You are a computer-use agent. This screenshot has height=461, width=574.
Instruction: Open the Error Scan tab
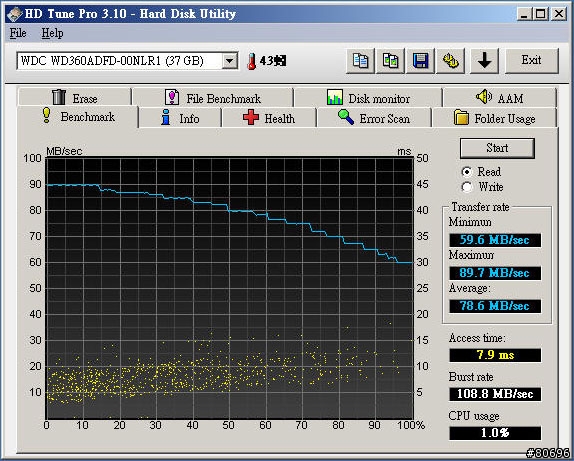pyautogui.click(x=374, y=118)
